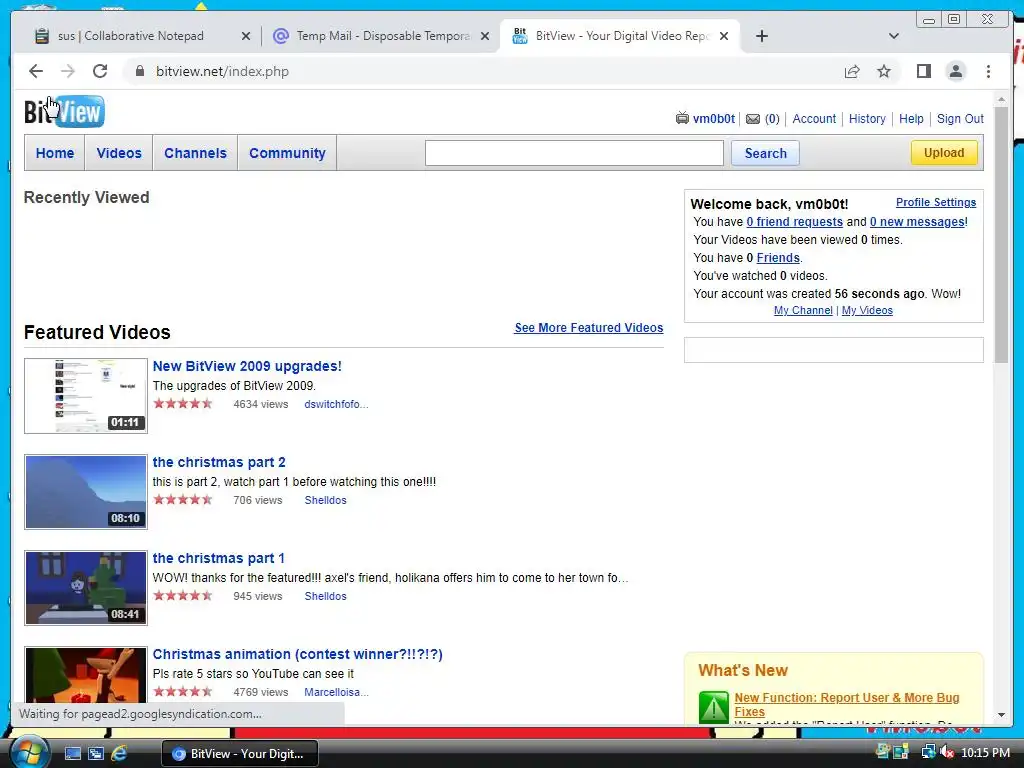
Task: Open New BitView 2009 upgrades! title
Action: (x=247, y=366)
